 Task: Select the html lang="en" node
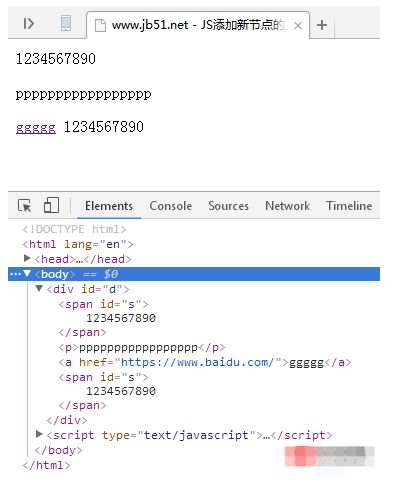78,244
